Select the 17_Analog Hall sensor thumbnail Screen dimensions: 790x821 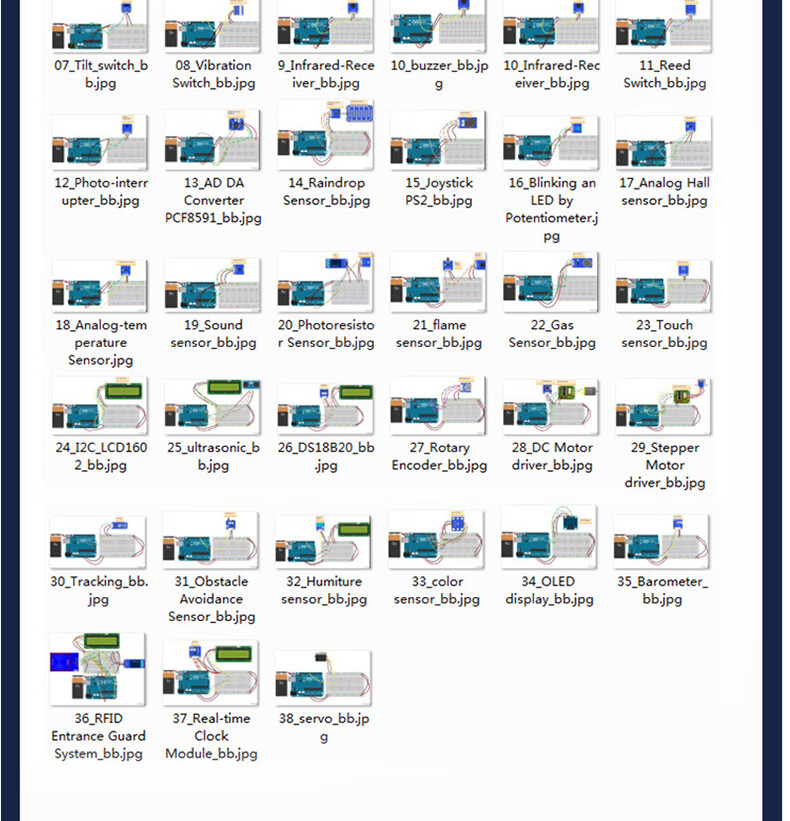tap(664, 142)
